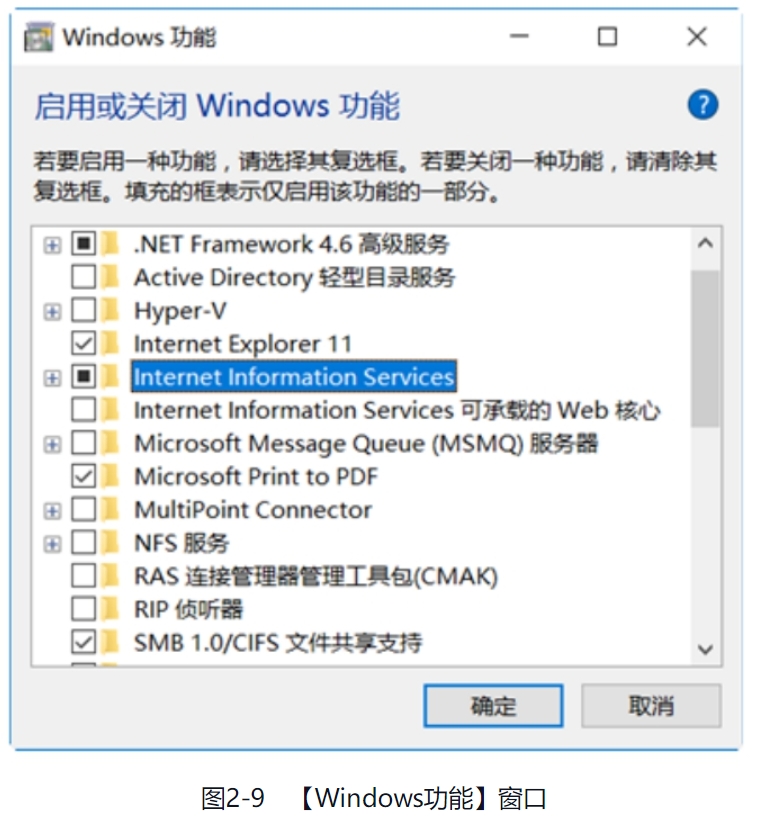Click the folder icon next to Active Directory 轻型目录服务

click(x=111, y=277)
